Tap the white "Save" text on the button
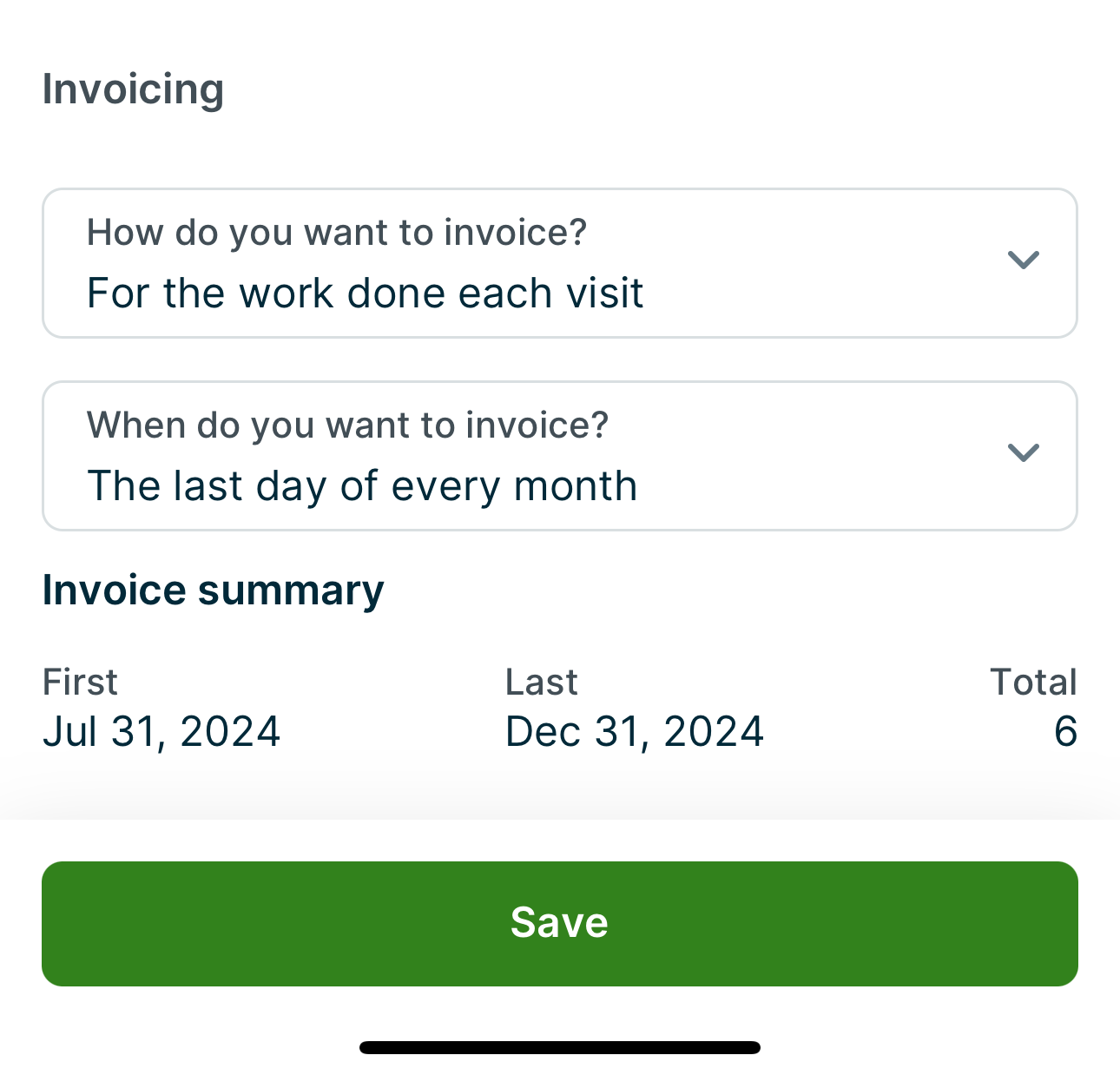1120x1075 pixels. [559, 922]
